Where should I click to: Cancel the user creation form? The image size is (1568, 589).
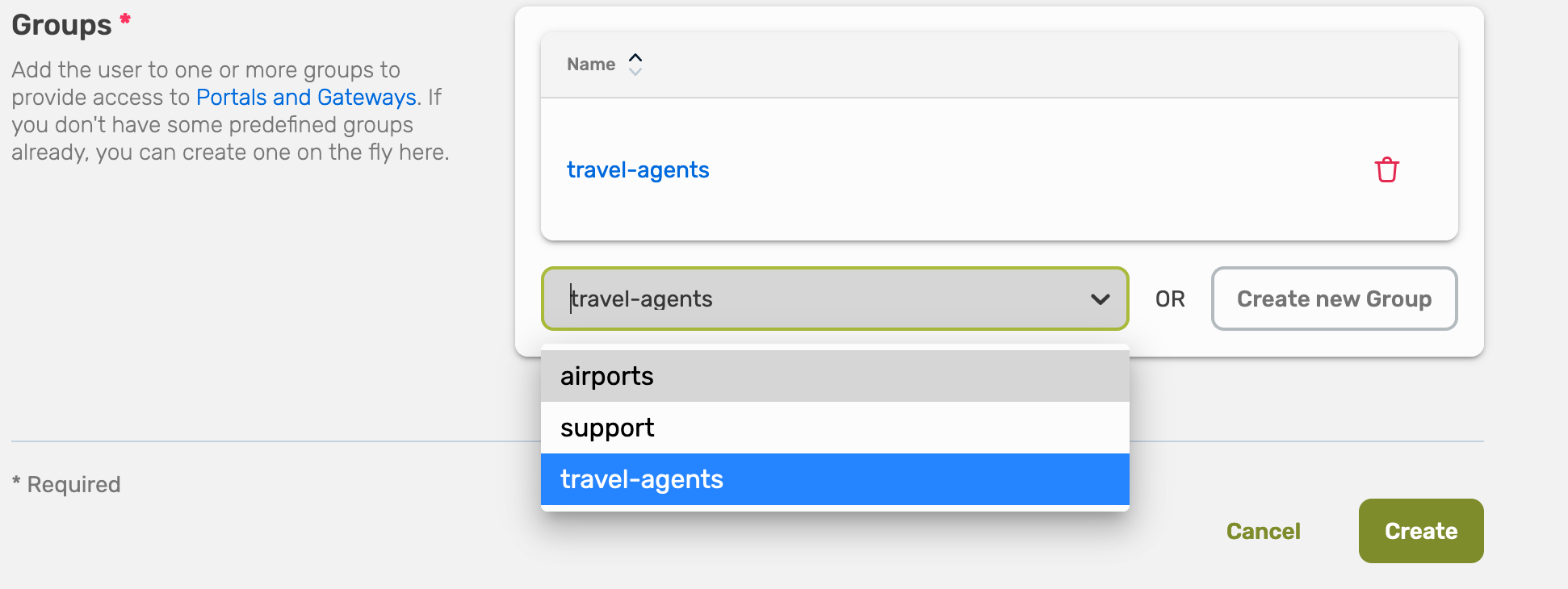point(1263,531)
